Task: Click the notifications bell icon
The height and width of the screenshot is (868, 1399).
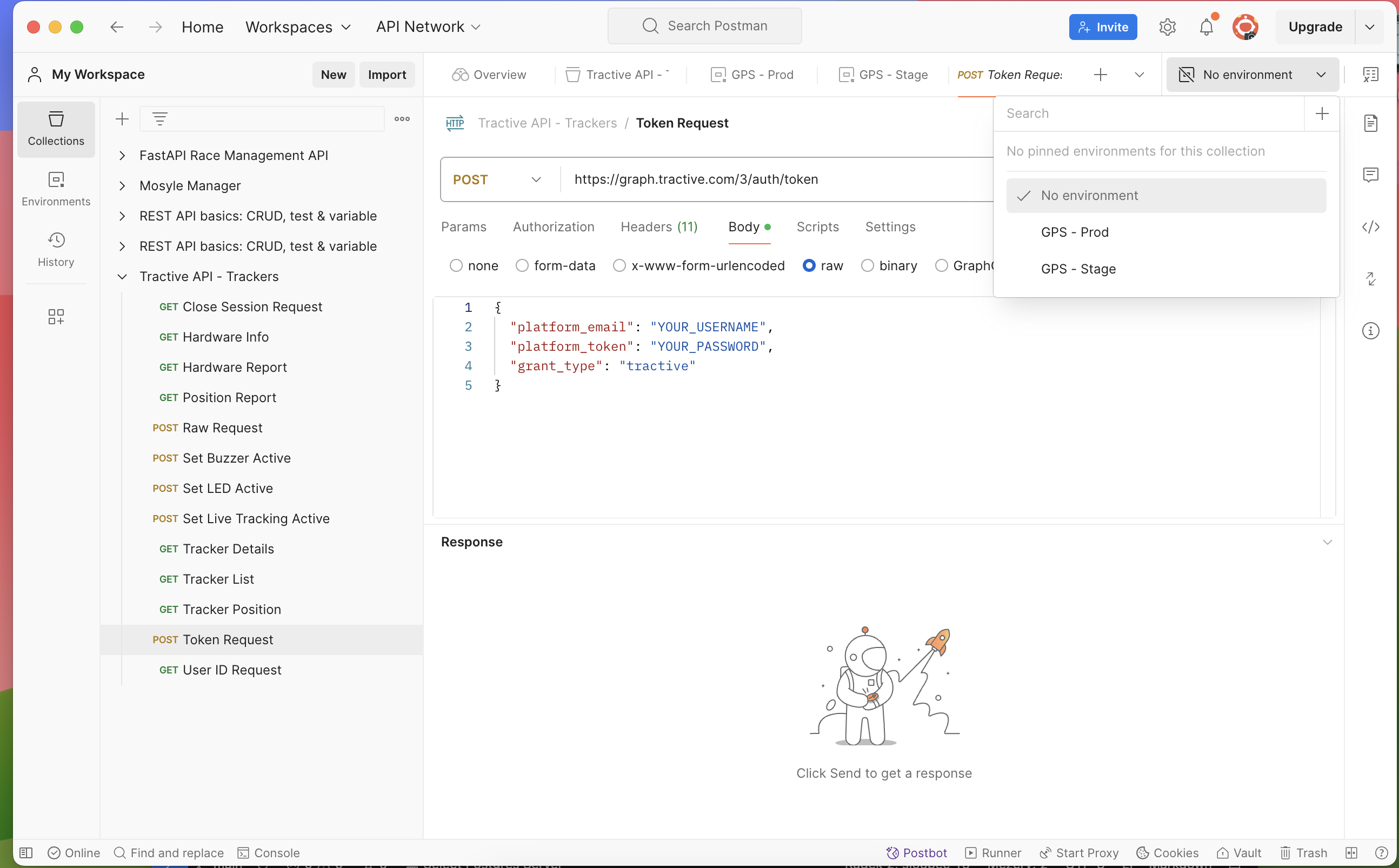Action: point(1205,27)
